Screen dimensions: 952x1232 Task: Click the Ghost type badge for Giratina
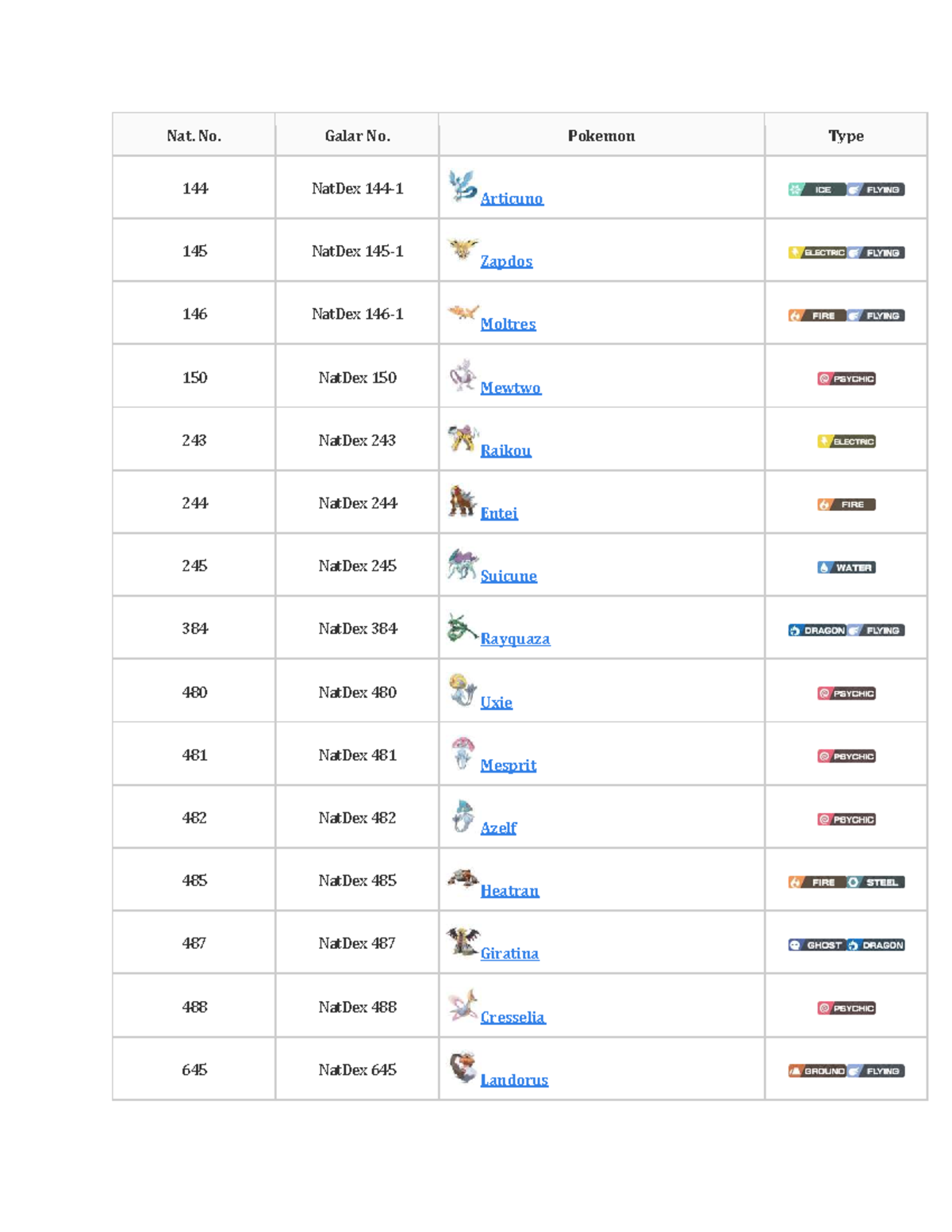(x=816, y=945)
